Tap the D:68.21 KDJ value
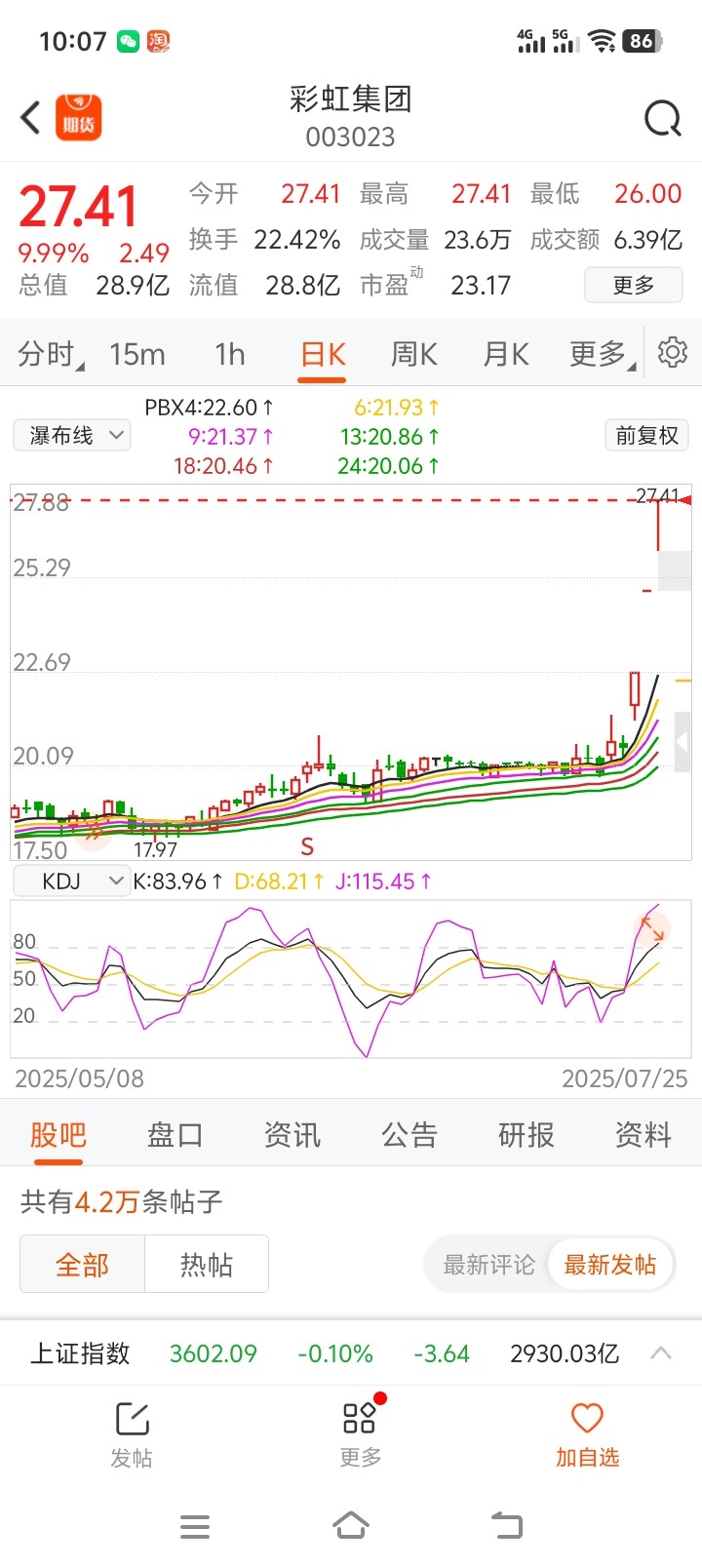 click(280, 882)
